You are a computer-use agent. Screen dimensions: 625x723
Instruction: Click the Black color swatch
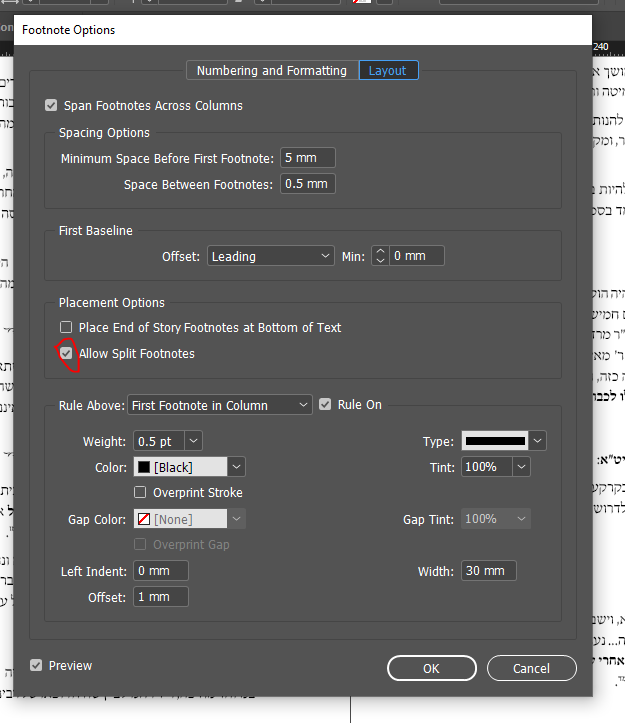point(144,467)
